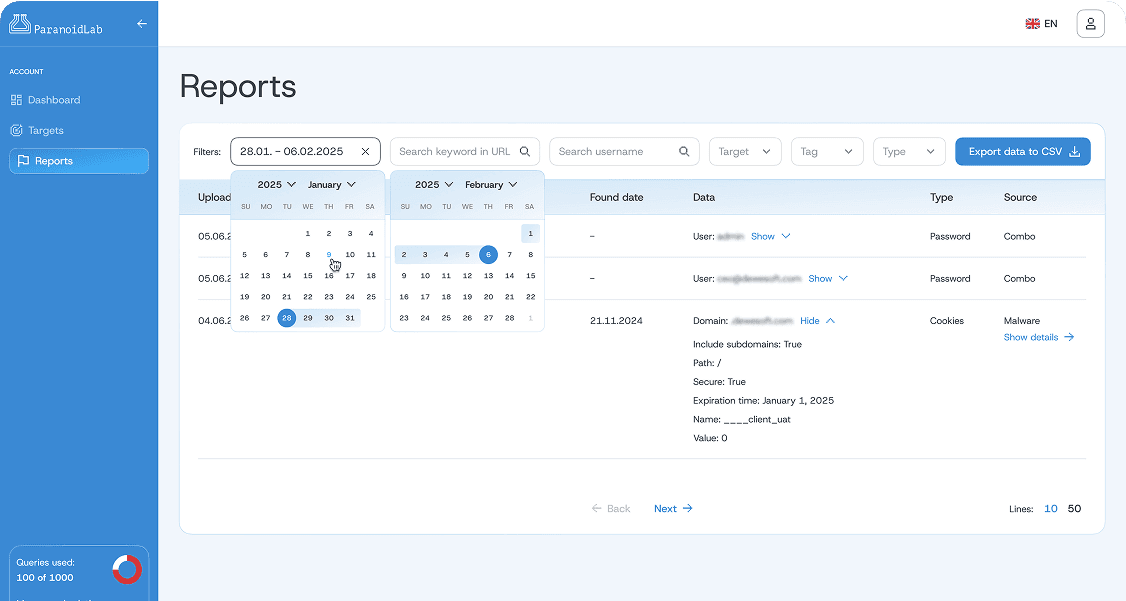The width and height of the screenshot is (1126, 601).
Task: Click the queries used donut chart
Action: point(127,569)
